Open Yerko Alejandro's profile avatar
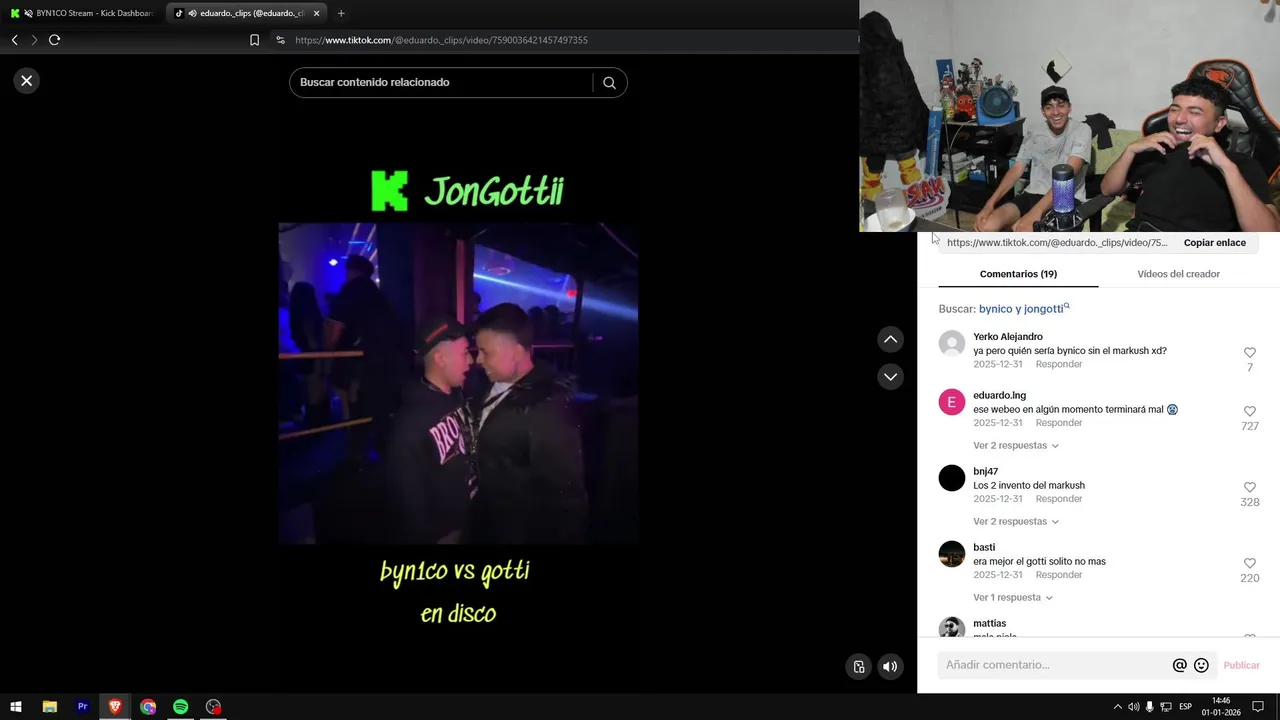This screenshot has width=1280, height=720. 952,344
